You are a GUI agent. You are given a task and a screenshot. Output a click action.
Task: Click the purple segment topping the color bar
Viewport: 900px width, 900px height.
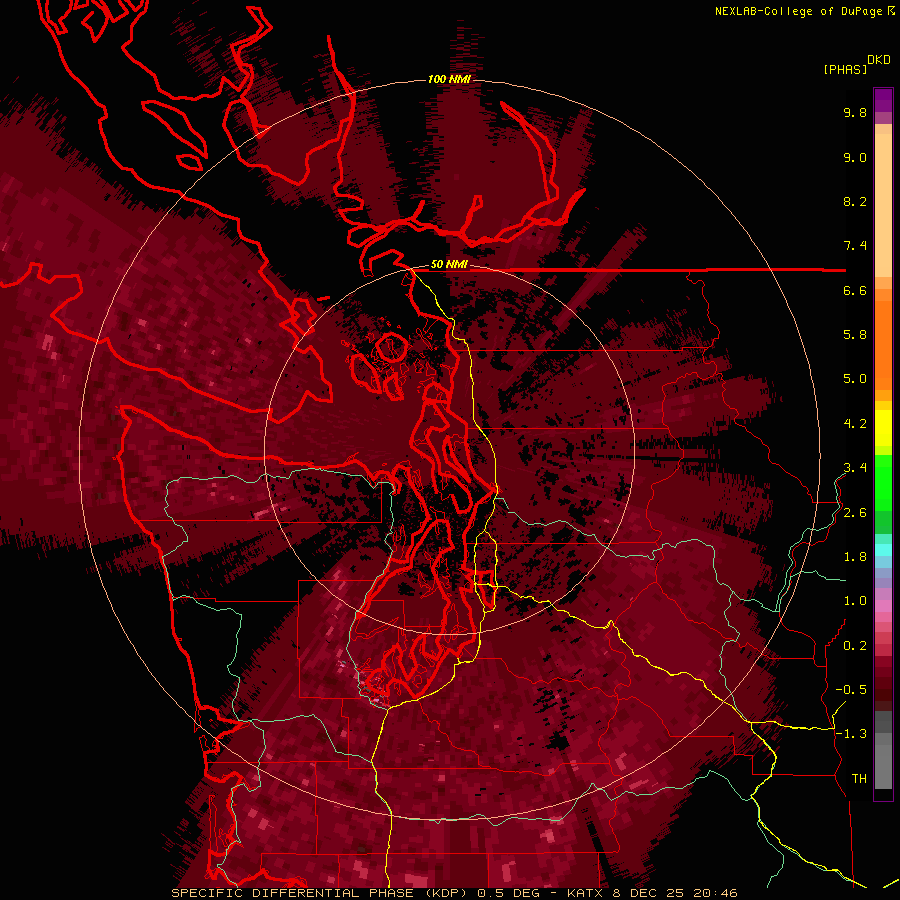[883, 100]
